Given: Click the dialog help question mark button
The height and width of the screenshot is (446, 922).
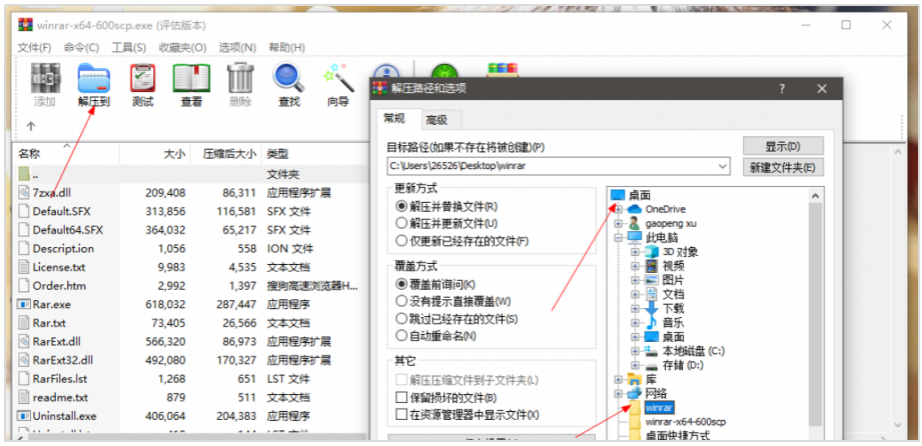Looking at the screenshot, I should [781, 89].
